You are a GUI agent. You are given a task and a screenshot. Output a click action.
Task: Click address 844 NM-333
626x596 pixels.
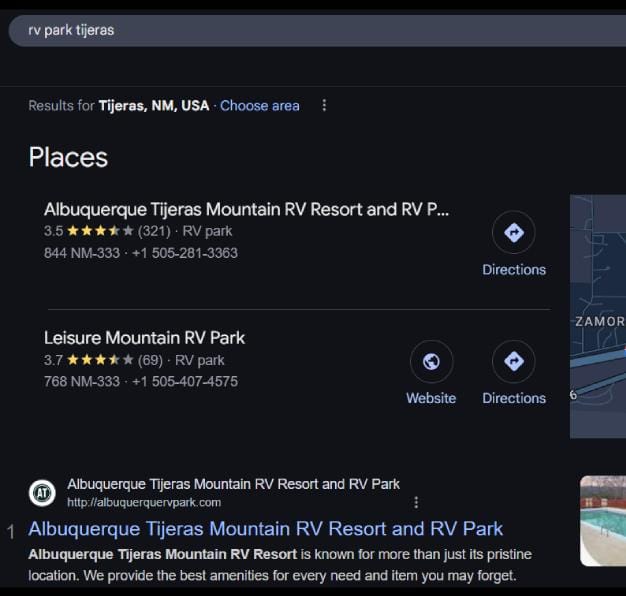(82, 253)
